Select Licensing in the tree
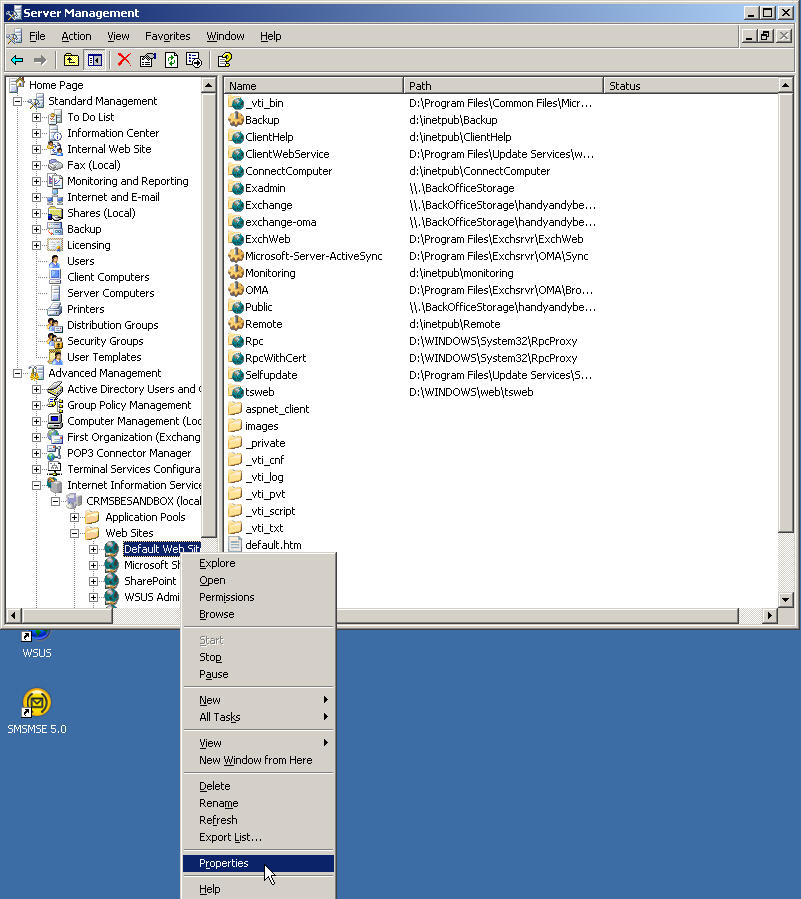Viewport: 801px width, 899px height. (x=88, y=245)
